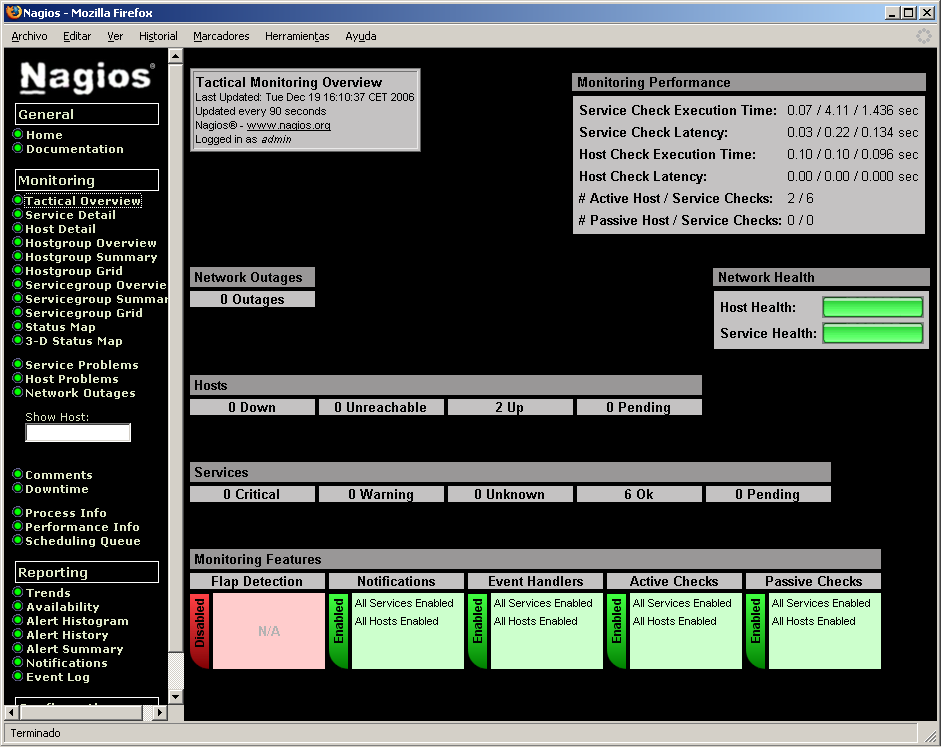Open the 6 Ok services link
941x747 pixels.
pyautogui.click(x=639, y=494)
